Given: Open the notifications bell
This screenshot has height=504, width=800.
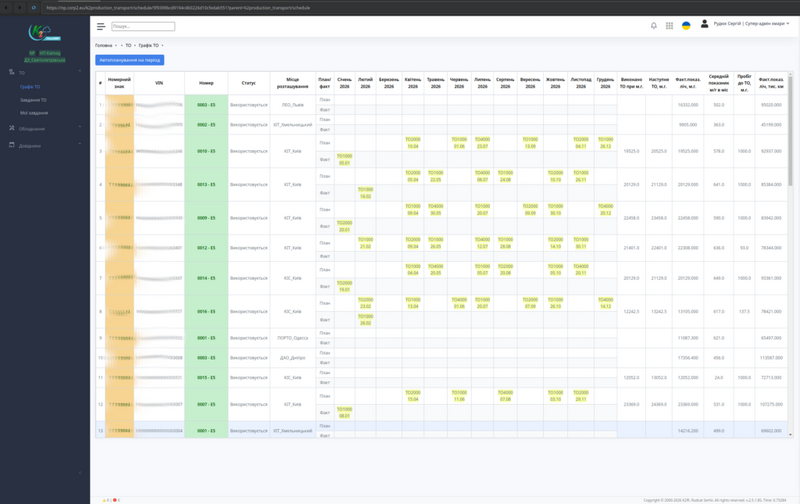Looking at the screenshot, I should pyautogui.click(x=654, y=26).
